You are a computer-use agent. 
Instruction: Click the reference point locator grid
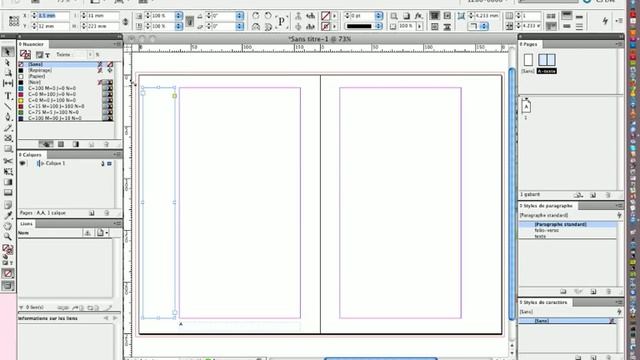tap(13, 21)
